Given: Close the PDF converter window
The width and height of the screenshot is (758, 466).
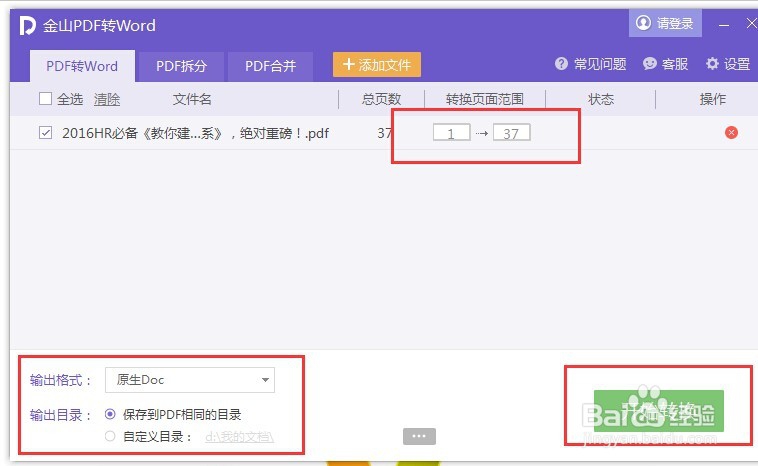Looking at the screenshot, I should tap(752, 23).
